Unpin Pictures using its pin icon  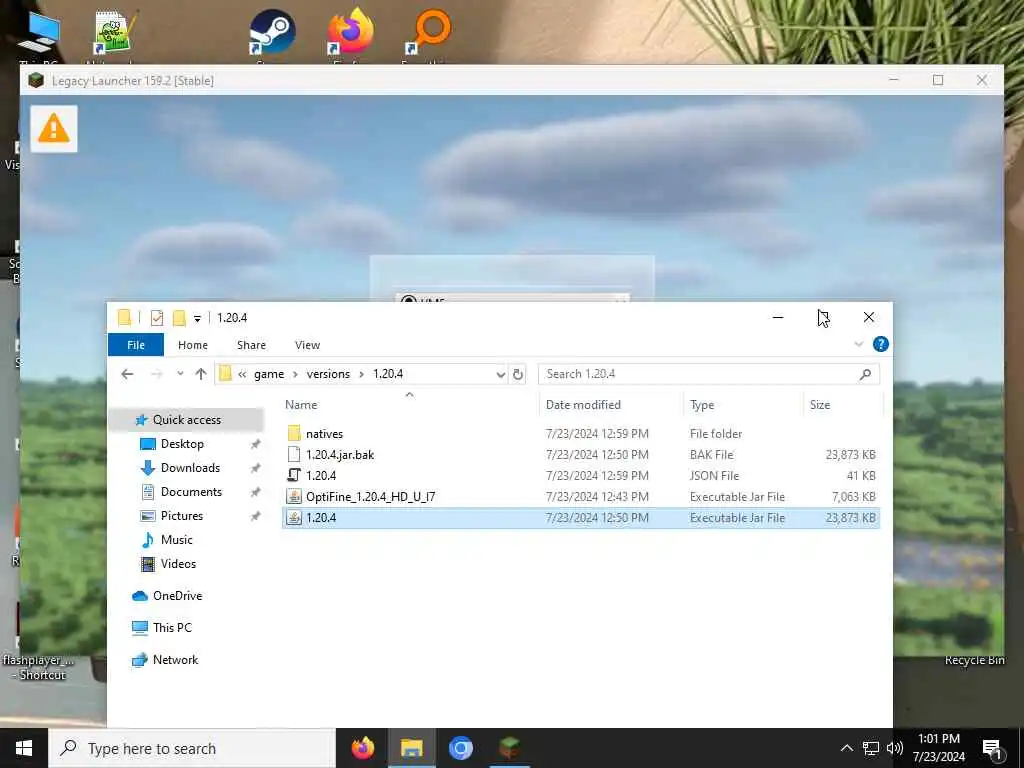tap(255, 517)
